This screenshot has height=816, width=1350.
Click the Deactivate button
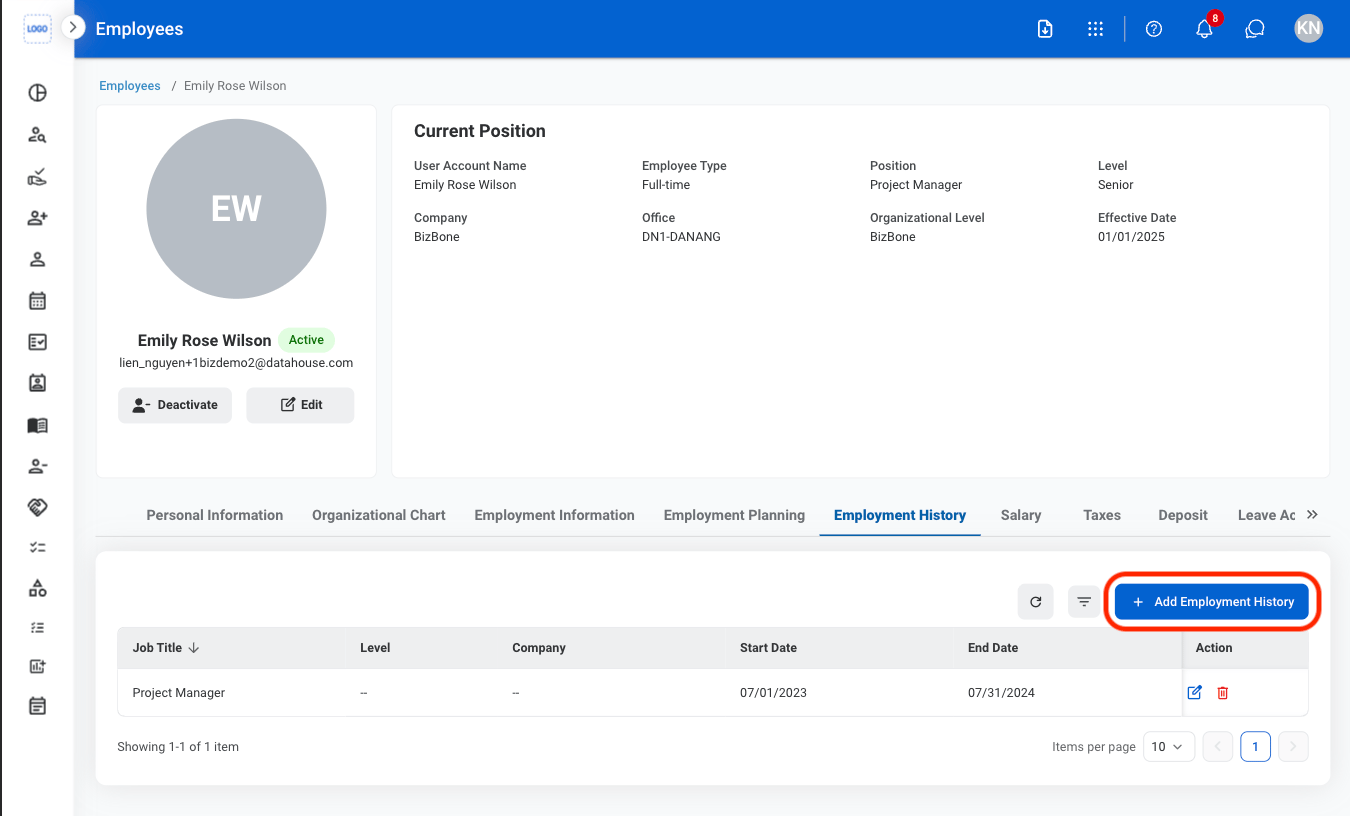click(175, 405)
